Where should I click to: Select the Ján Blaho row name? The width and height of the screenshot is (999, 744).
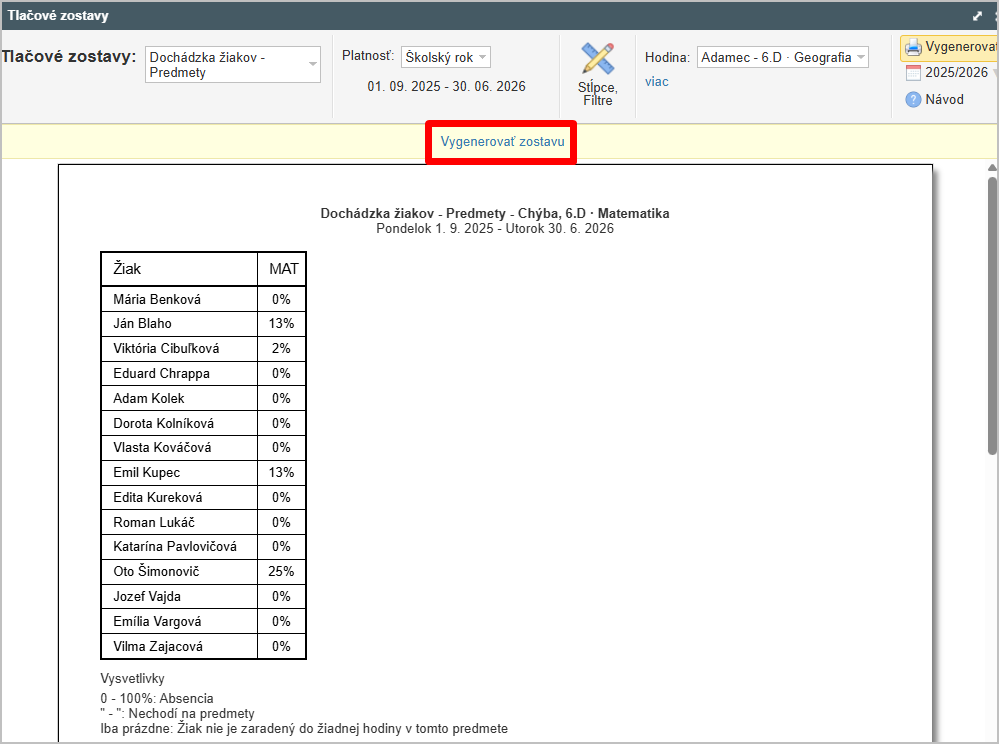pos(143,324)
